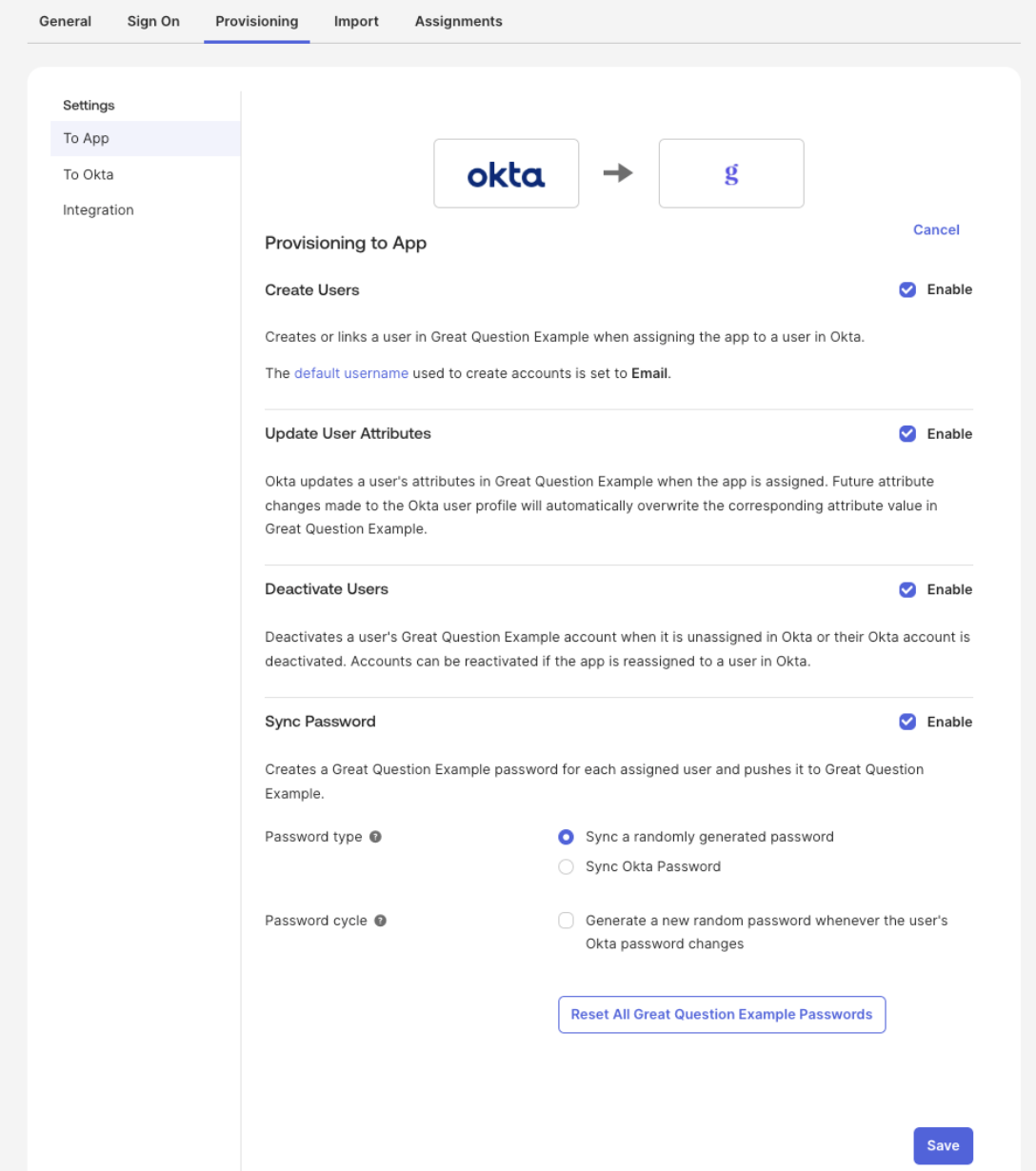The image size is (1036, 1171).
Task: Click the arrow between the logos
Action: click(x=618, y=173)
